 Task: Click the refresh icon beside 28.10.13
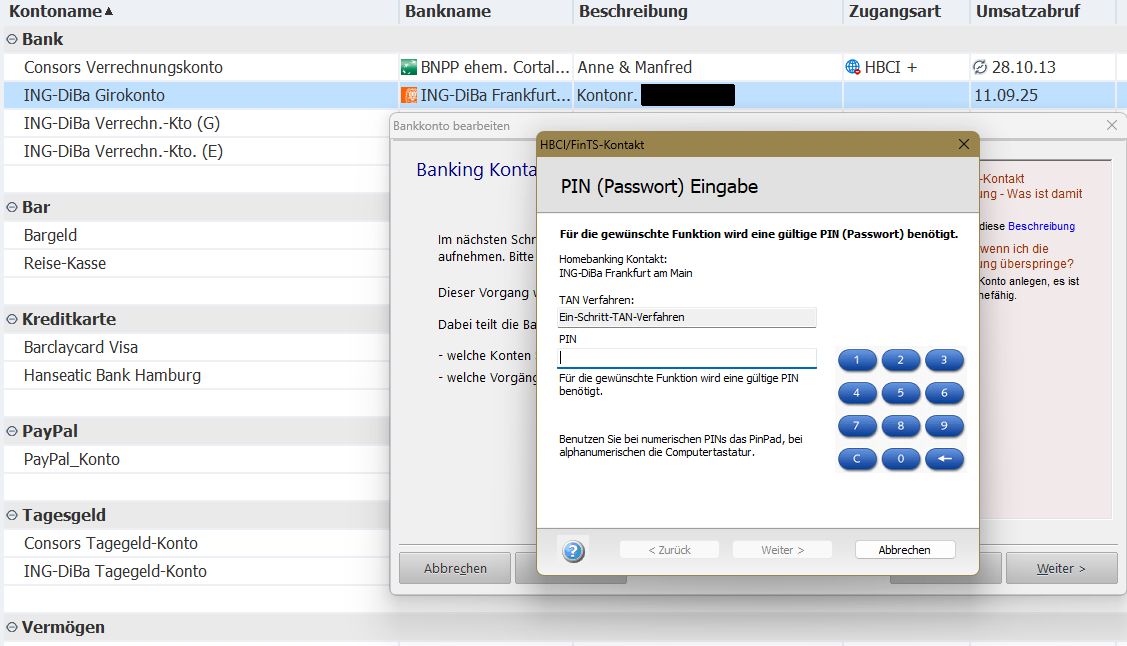point(980,67)
